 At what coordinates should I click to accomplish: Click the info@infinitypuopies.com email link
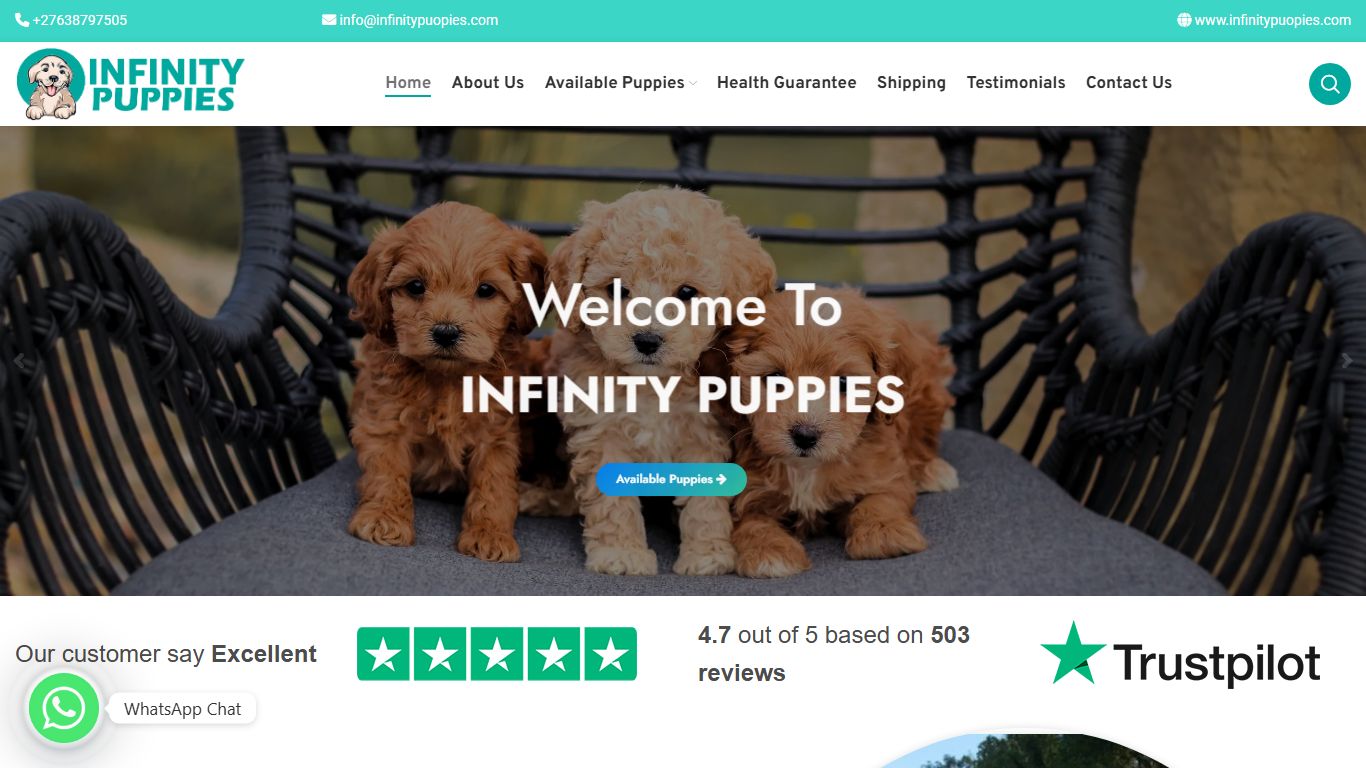coord(419,20)
